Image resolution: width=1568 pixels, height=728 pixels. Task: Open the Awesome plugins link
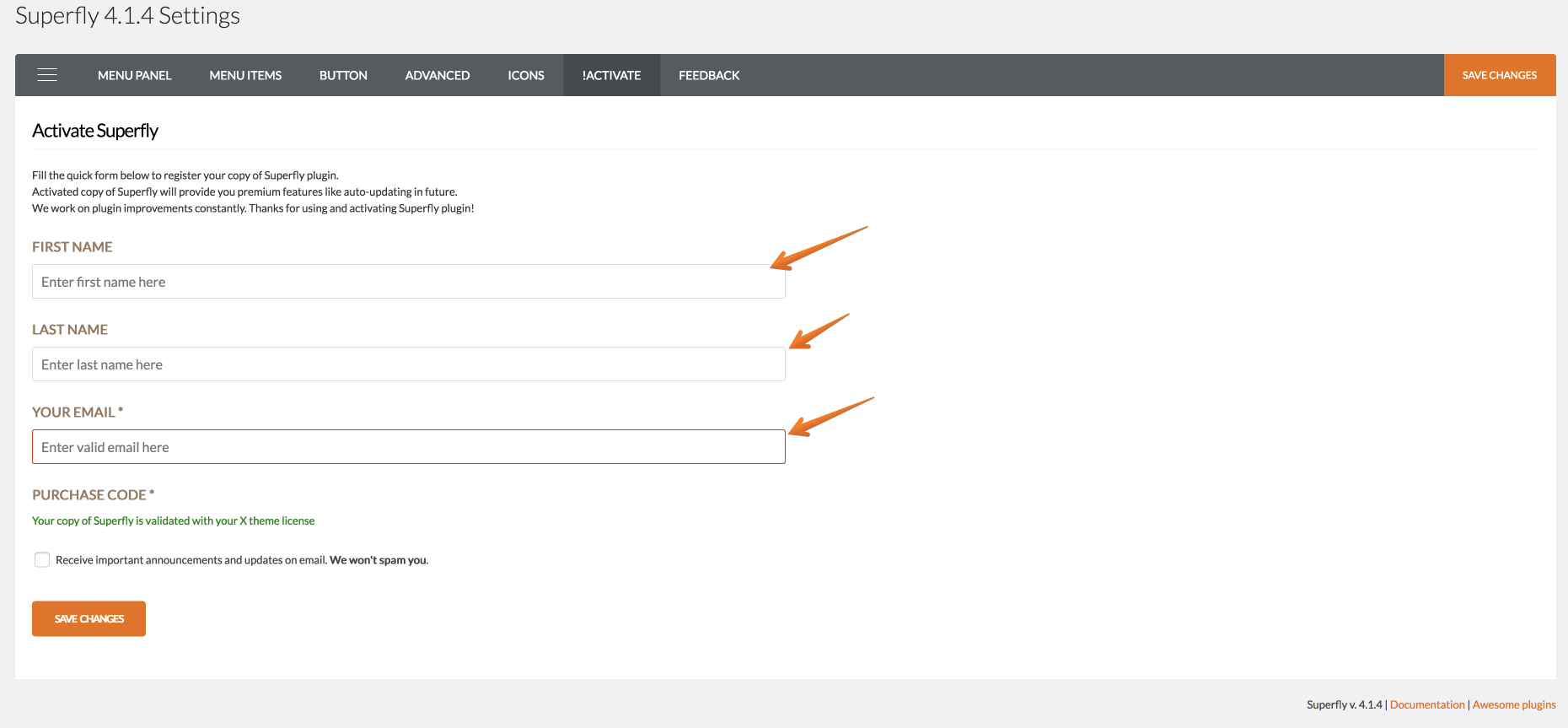1514,705
